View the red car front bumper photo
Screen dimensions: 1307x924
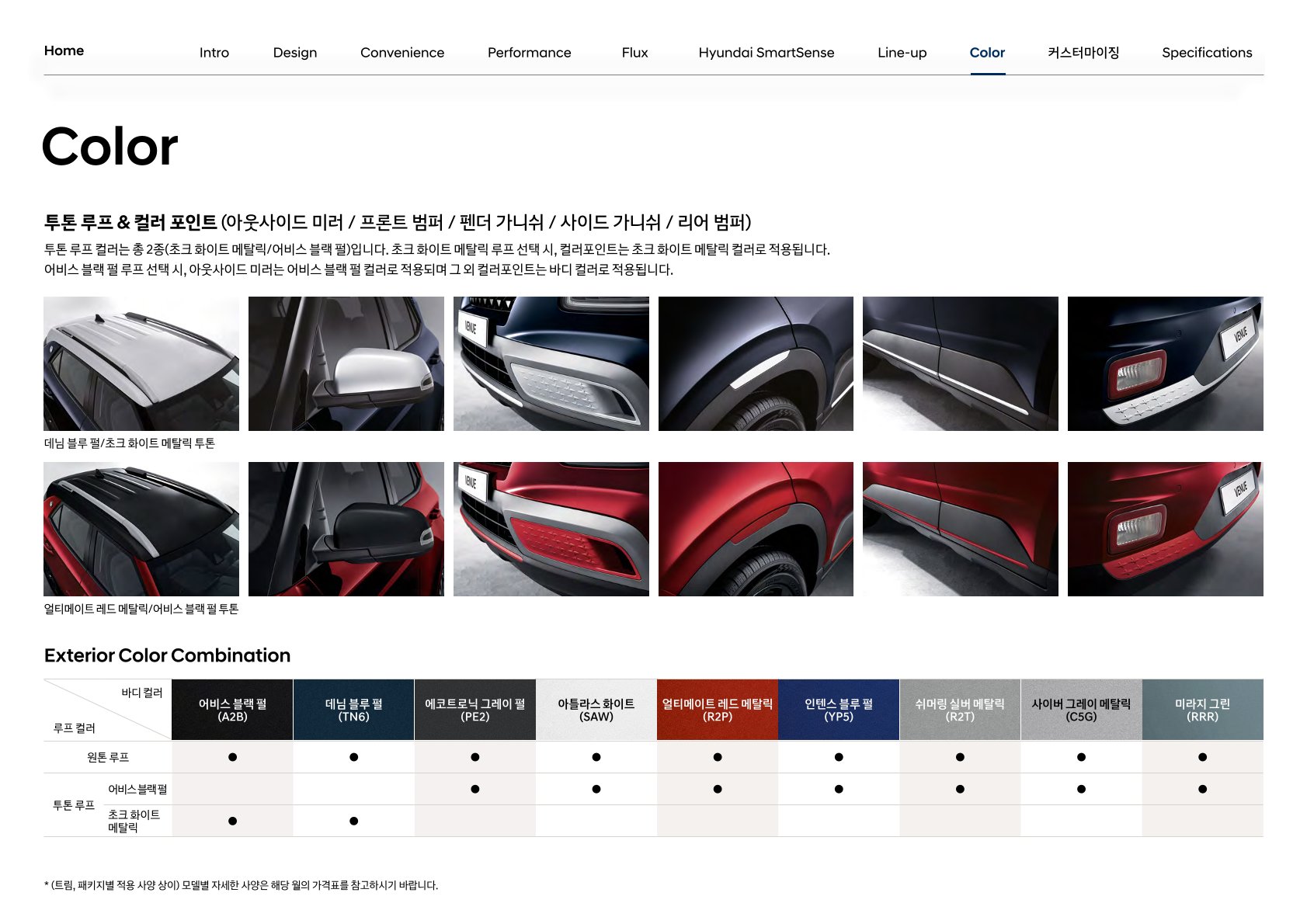coord(551,529)
